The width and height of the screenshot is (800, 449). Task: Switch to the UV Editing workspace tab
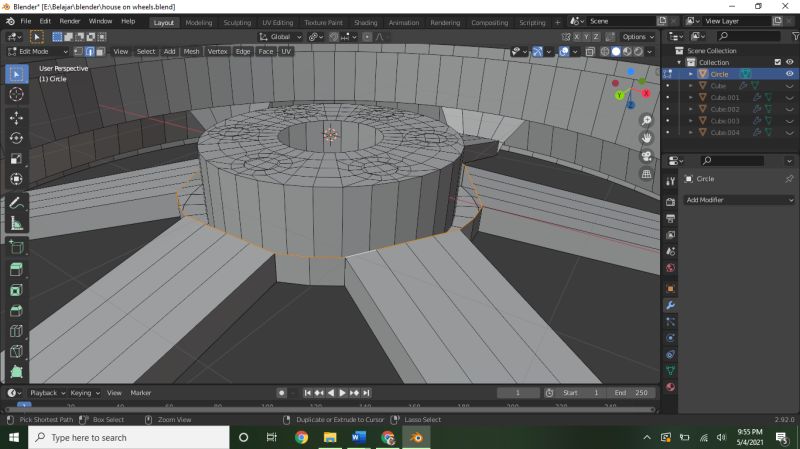coord(278,22)
